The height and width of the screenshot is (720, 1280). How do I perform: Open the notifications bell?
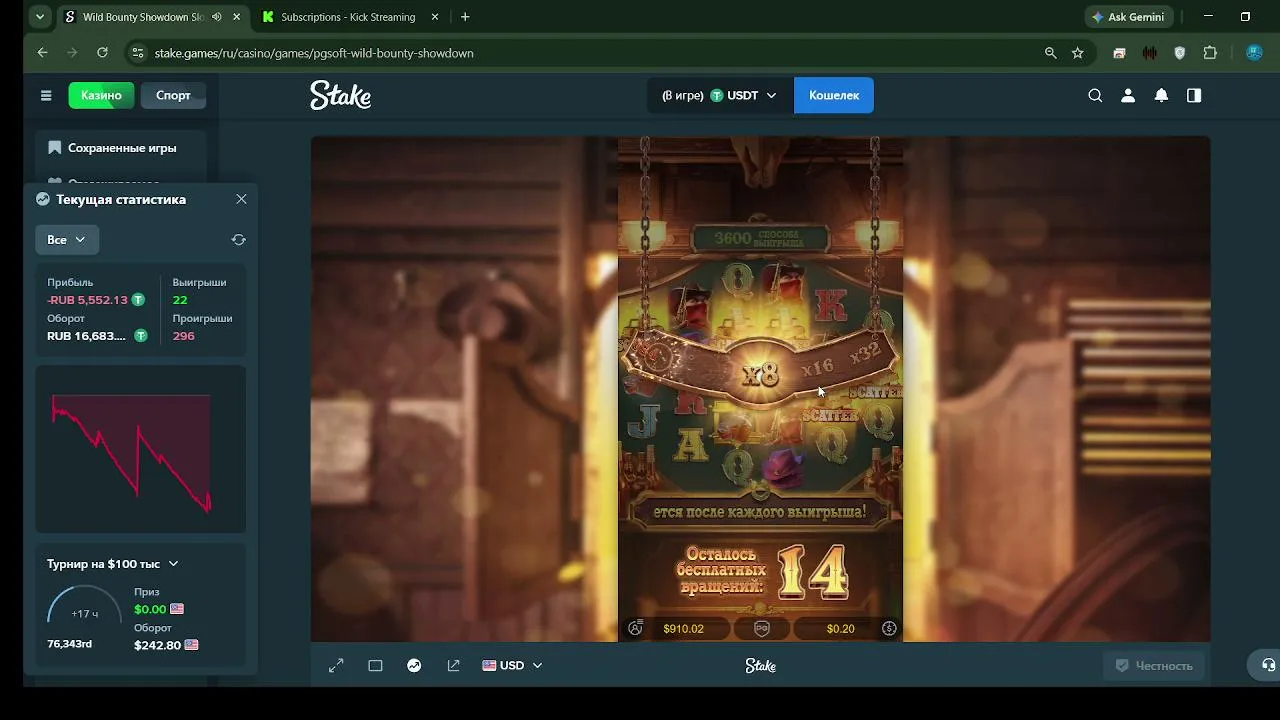1161,96
